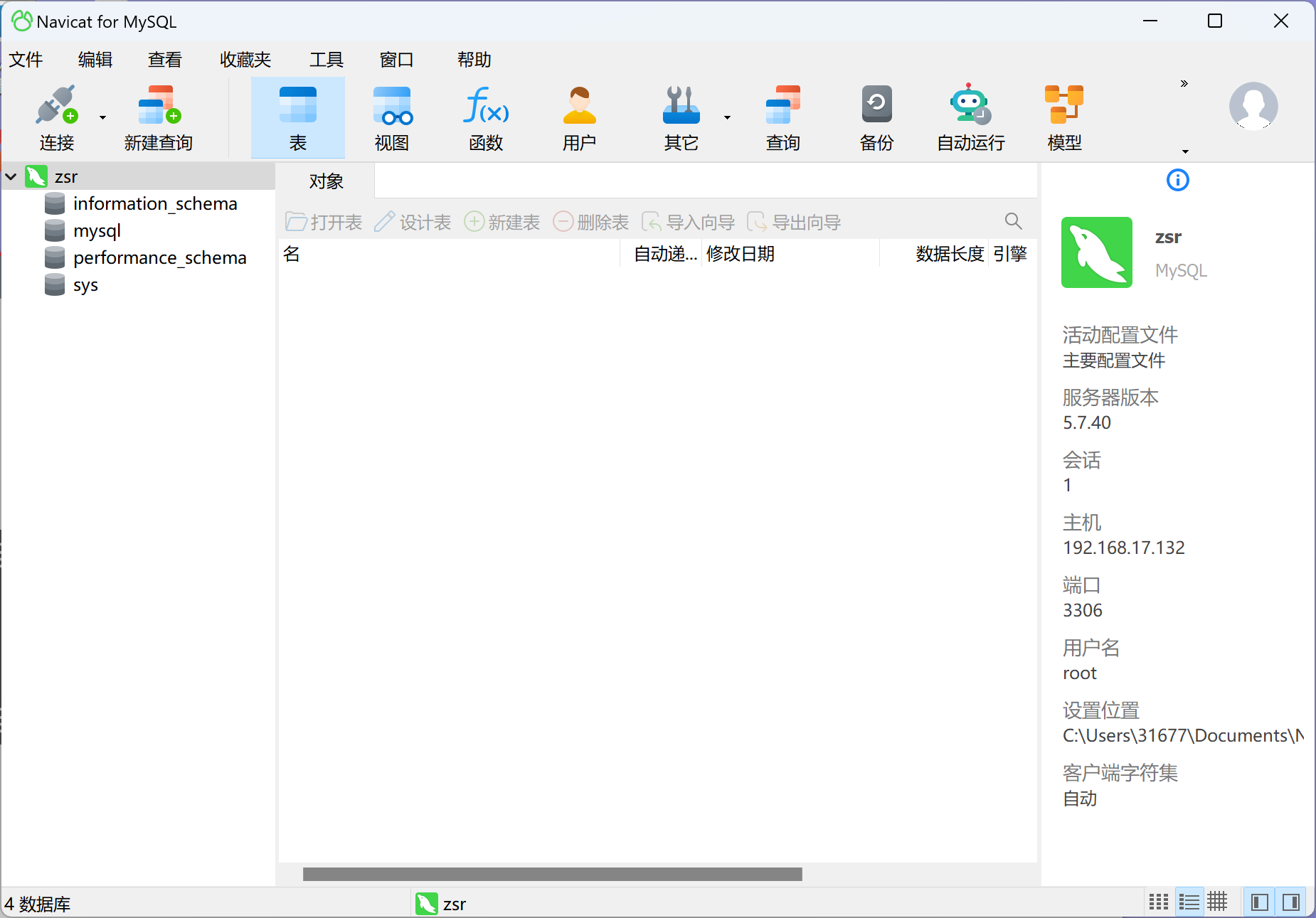
Task: Toggle the right information pane
Action: (x=1291, y=902)
